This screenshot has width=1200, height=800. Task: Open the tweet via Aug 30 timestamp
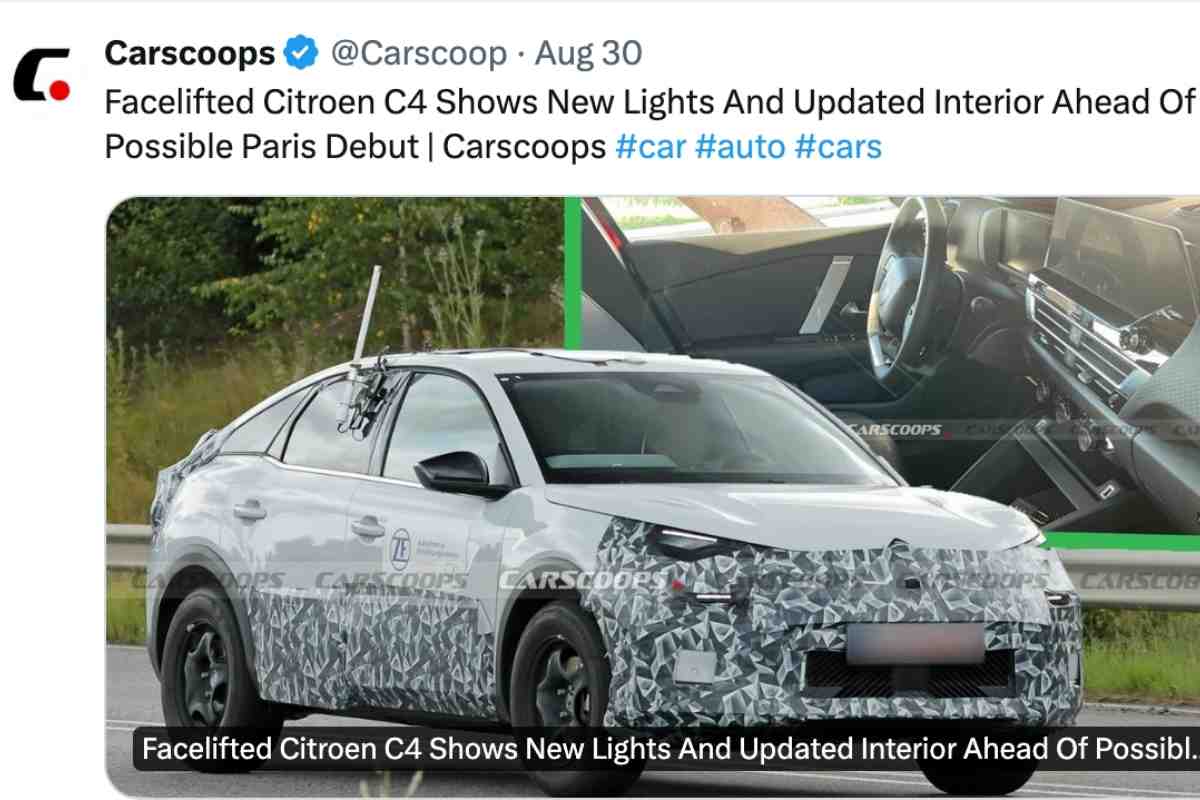pos(588,53)
